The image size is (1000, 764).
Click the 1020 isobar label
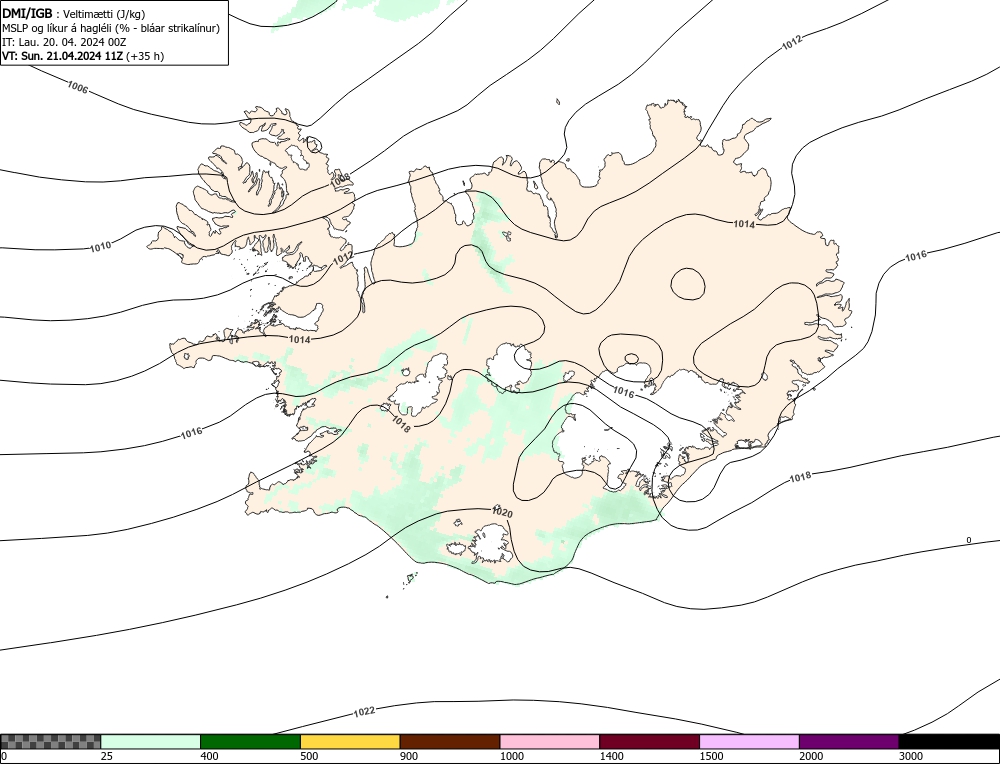tap(502, 512)
